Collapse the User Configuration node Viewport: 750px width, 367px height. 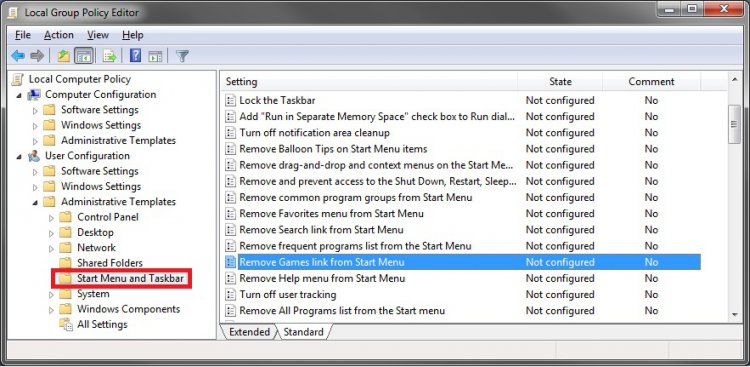pyautogui.click(x=19, y=156)
